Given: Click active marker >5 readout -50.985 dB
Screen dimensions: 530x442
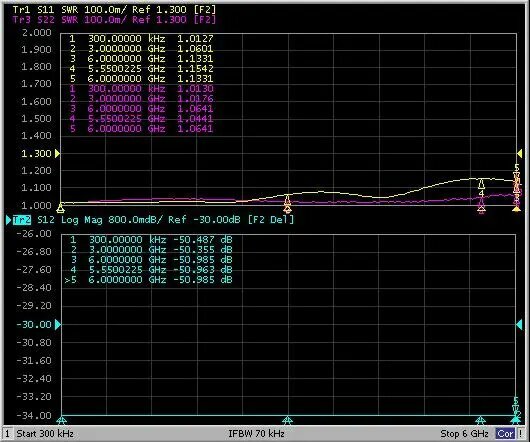Looking at the screenshot, I should 203,280.
